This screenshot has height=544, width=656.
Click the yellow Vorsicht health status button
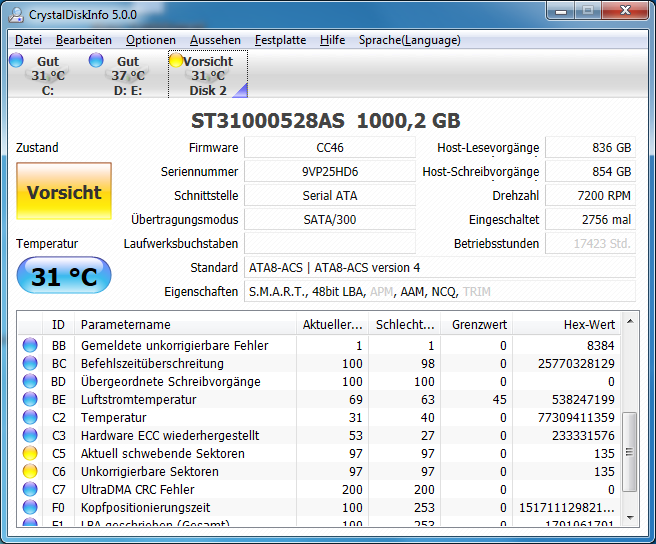(64, 191)
